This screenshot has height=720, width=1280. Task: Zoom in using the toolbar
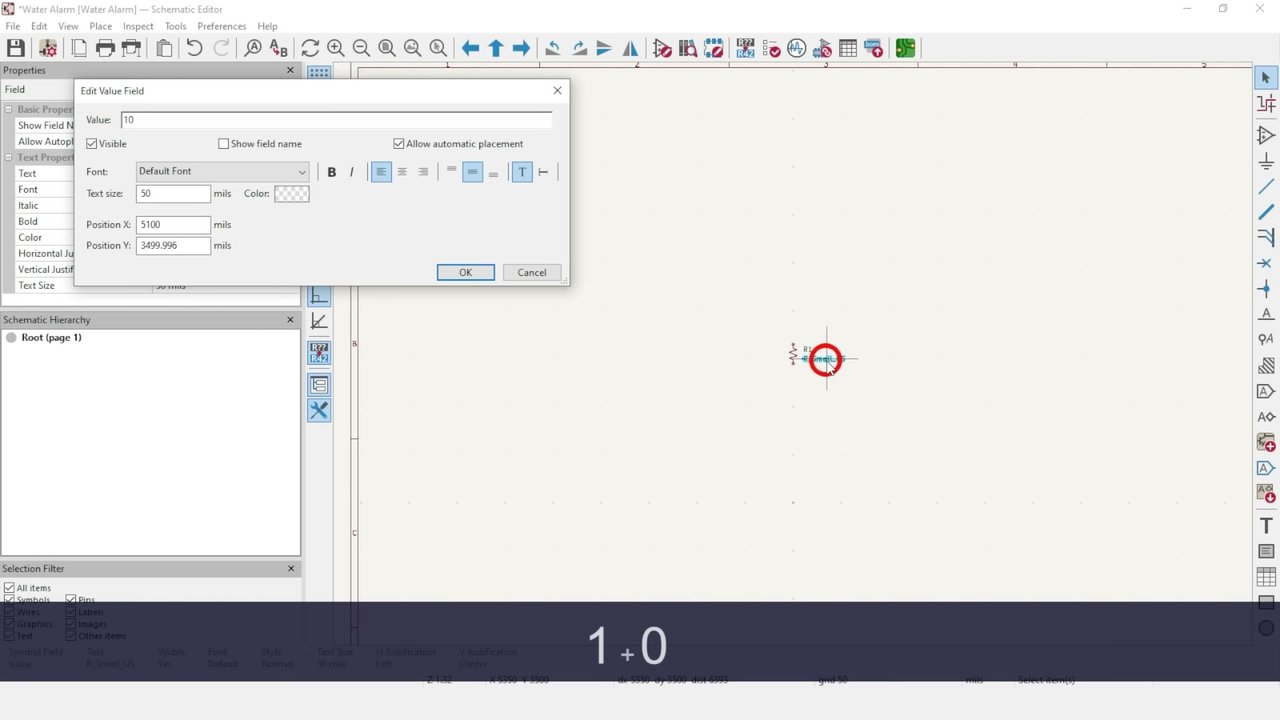tap(336, 48)
